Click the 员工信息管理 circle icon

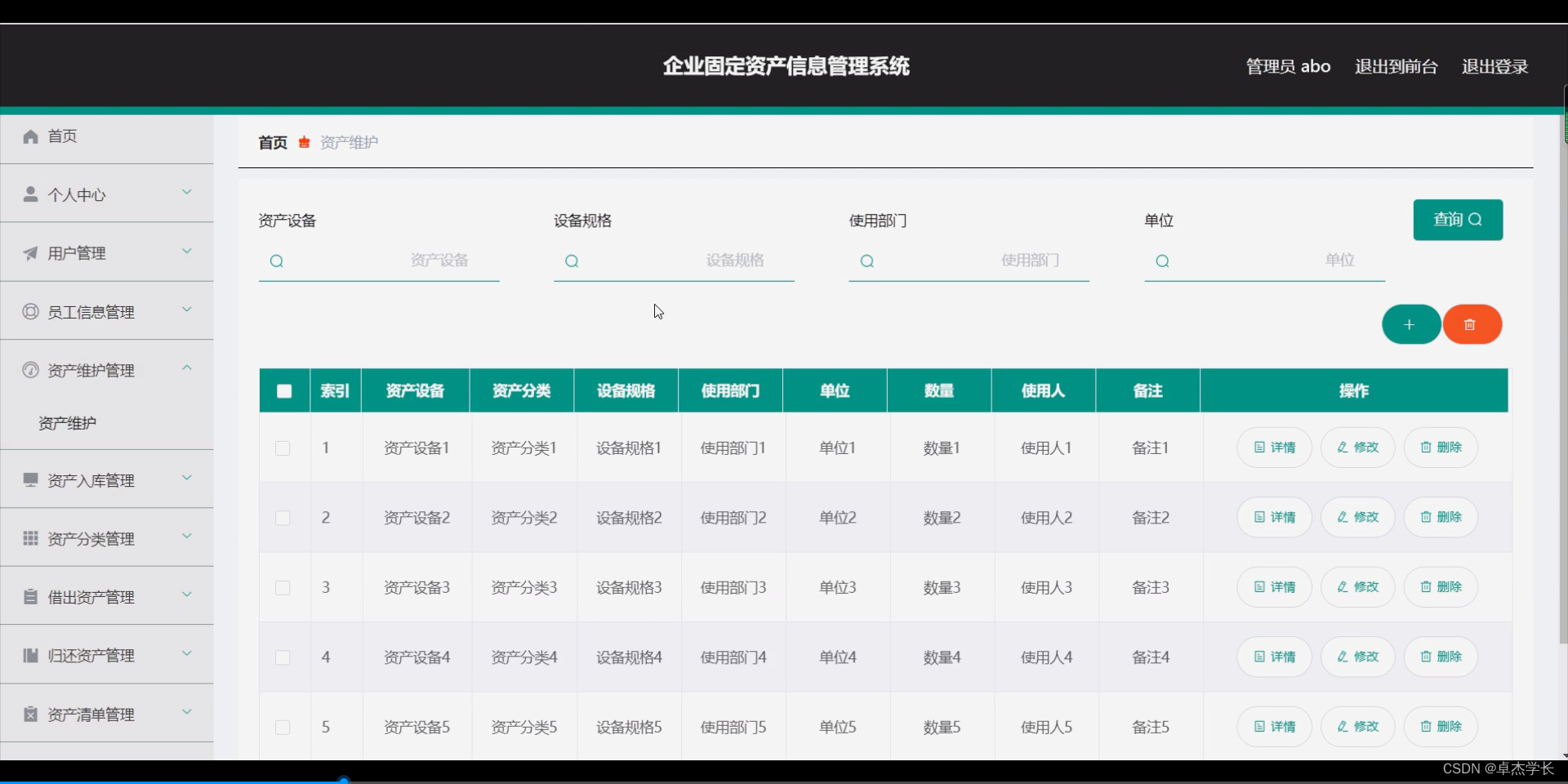(x=29, y=312)
